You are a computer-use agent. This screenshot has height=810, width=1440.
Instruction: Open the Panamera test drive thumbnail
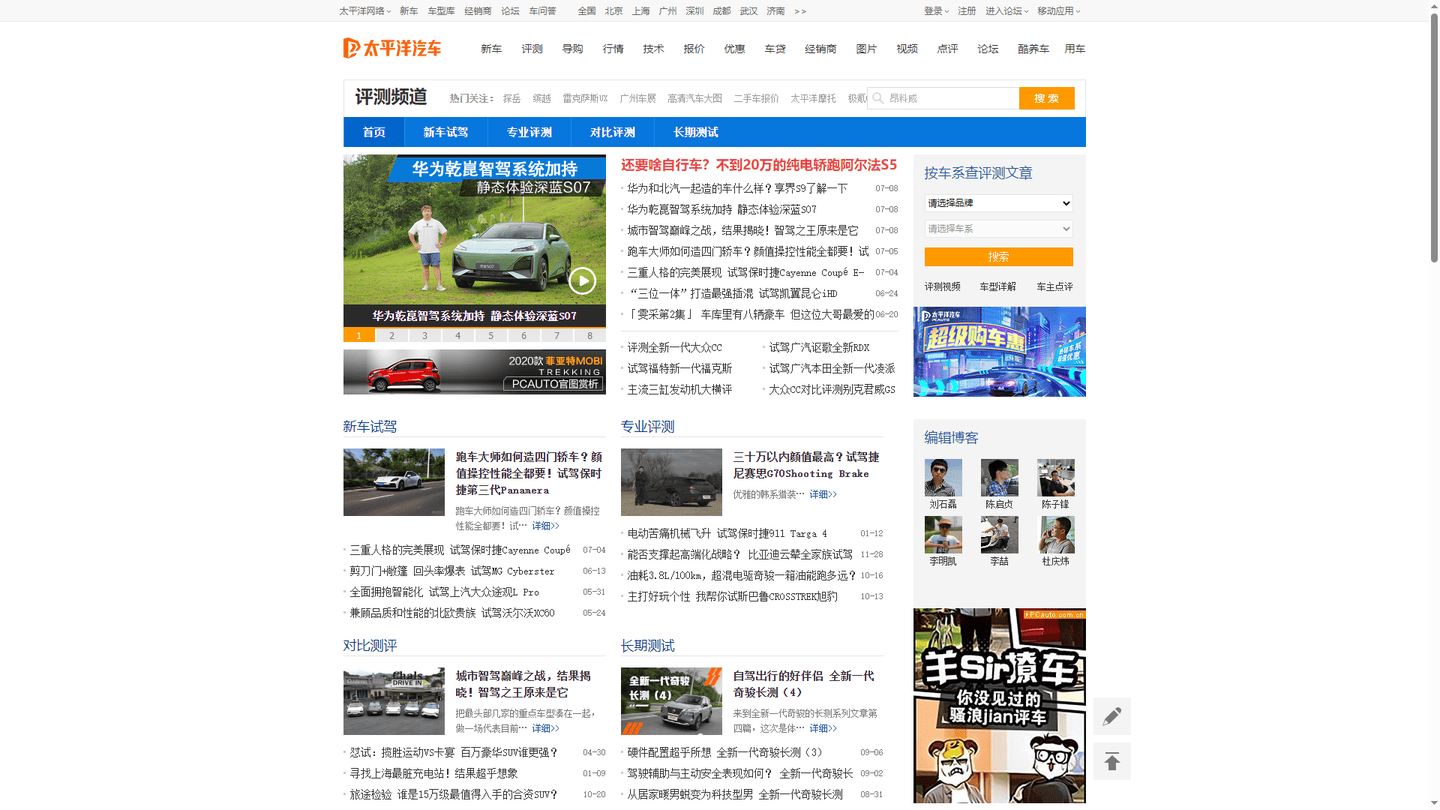tap(394, 482)
